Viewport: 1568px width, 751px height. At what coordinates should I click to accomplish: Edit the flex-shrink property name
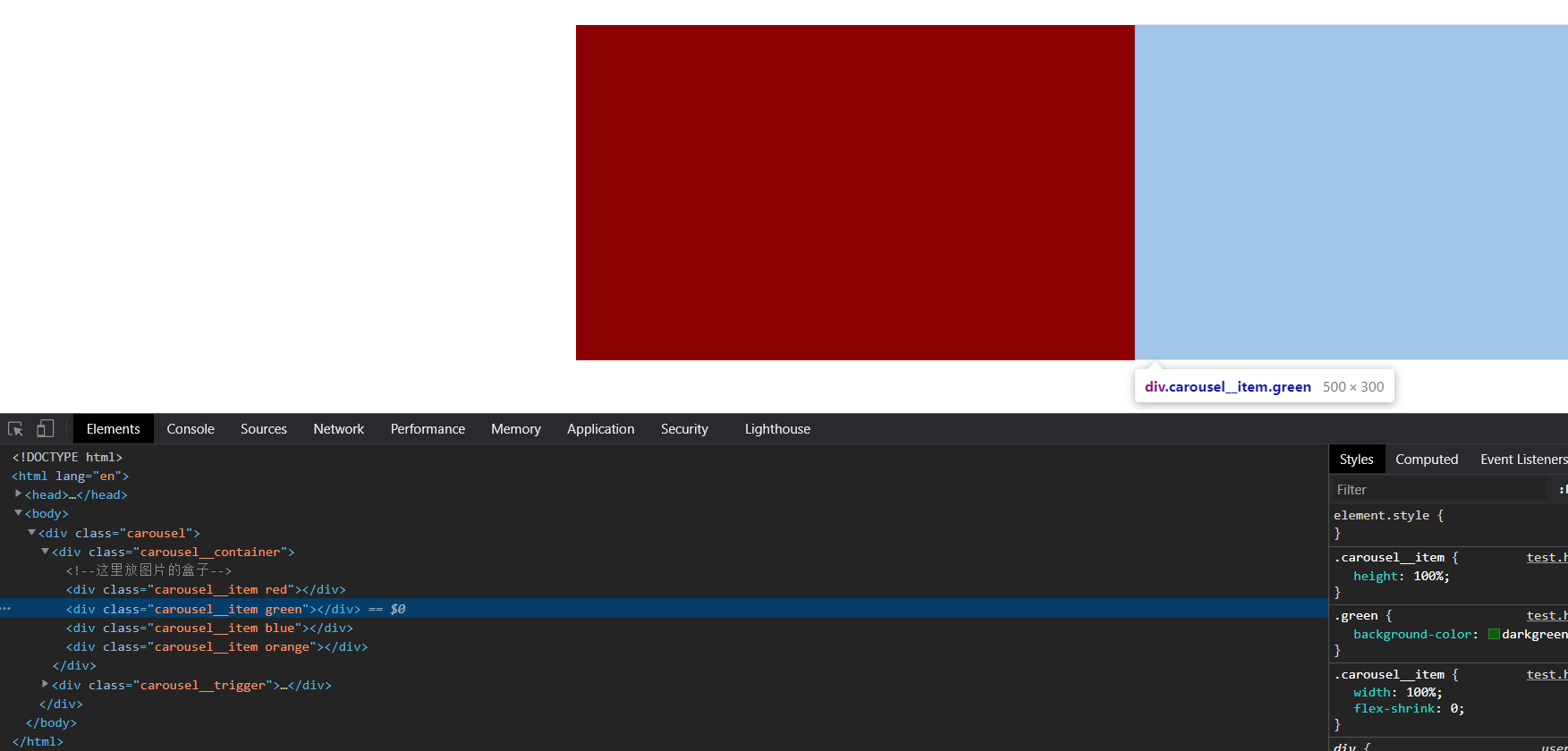1394,708
